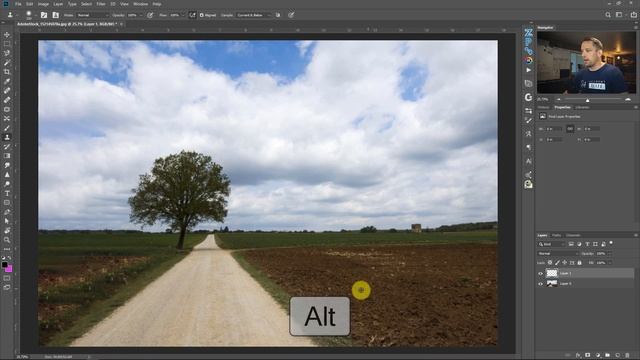Select the Crop tool

pos(7,72)
